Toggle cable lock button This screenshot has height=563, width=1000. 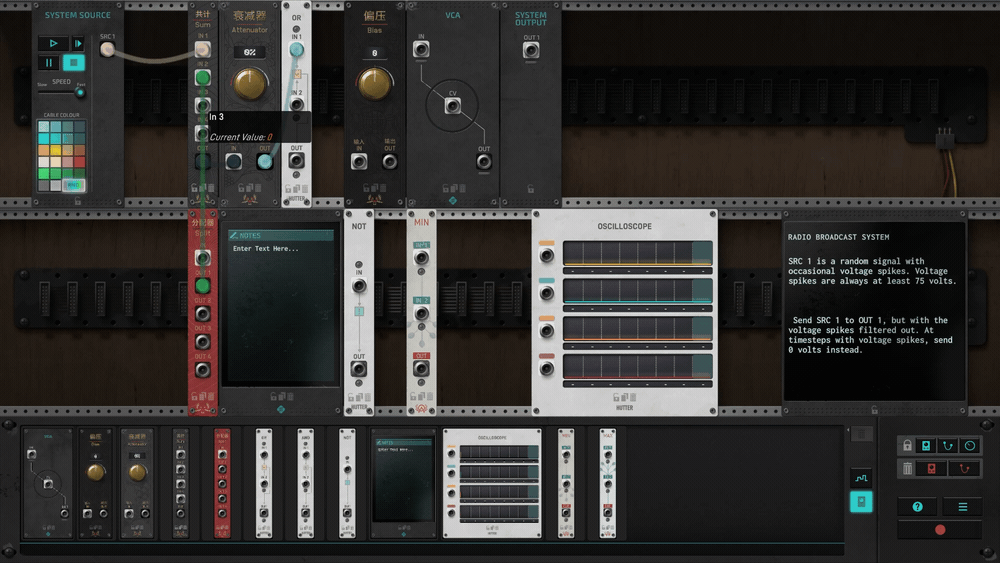pyautogui.click(x=948, y=446)
